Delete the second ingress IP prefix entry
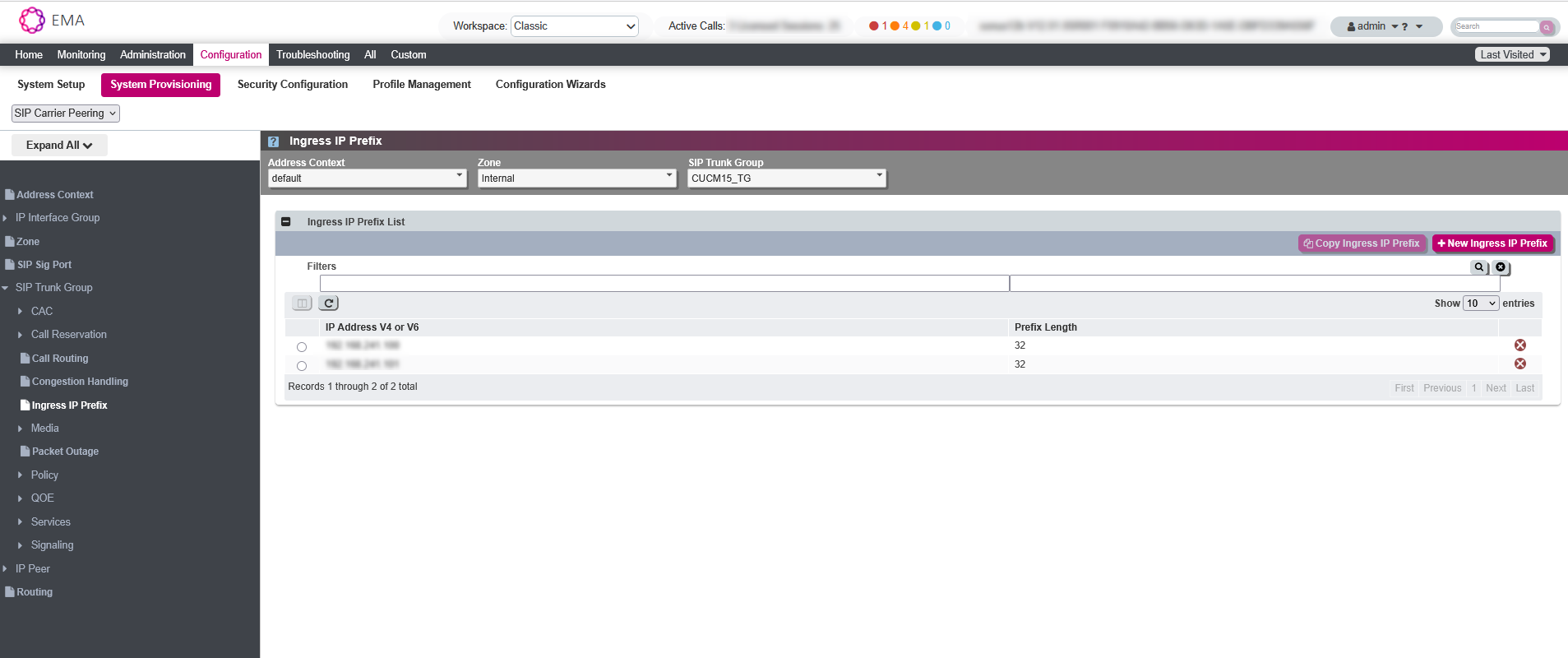The image size is (1568, 658). pos(1519,364)
